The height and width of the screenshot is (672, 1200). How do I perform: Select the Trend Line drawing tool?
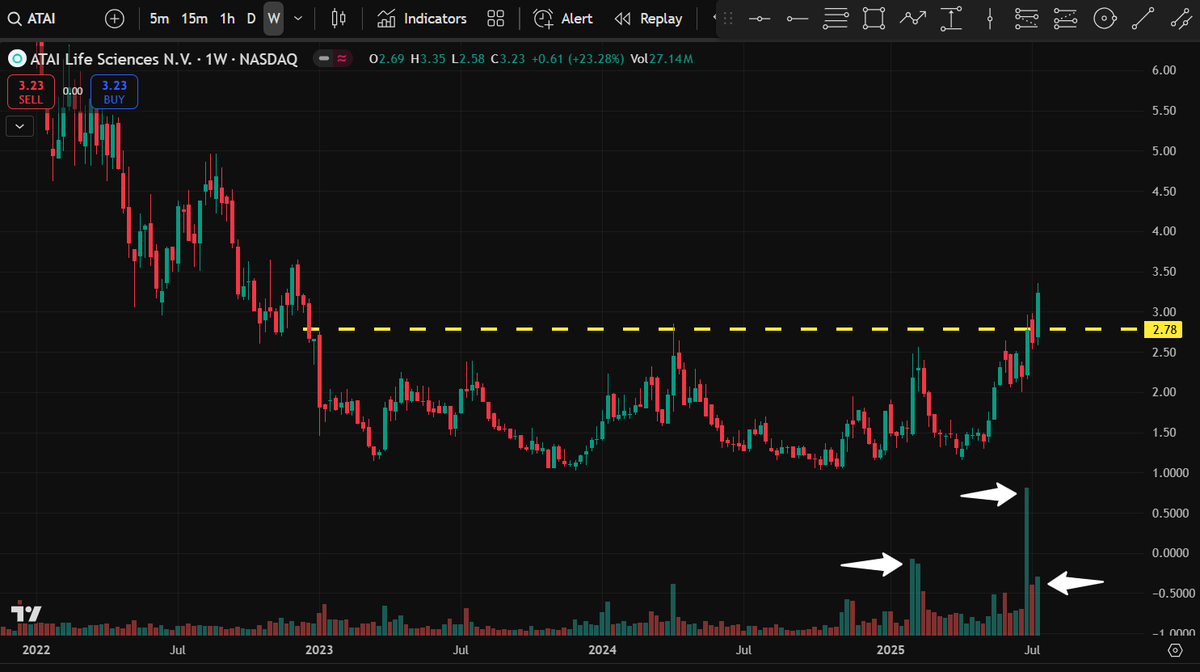tap(1142, 18)
